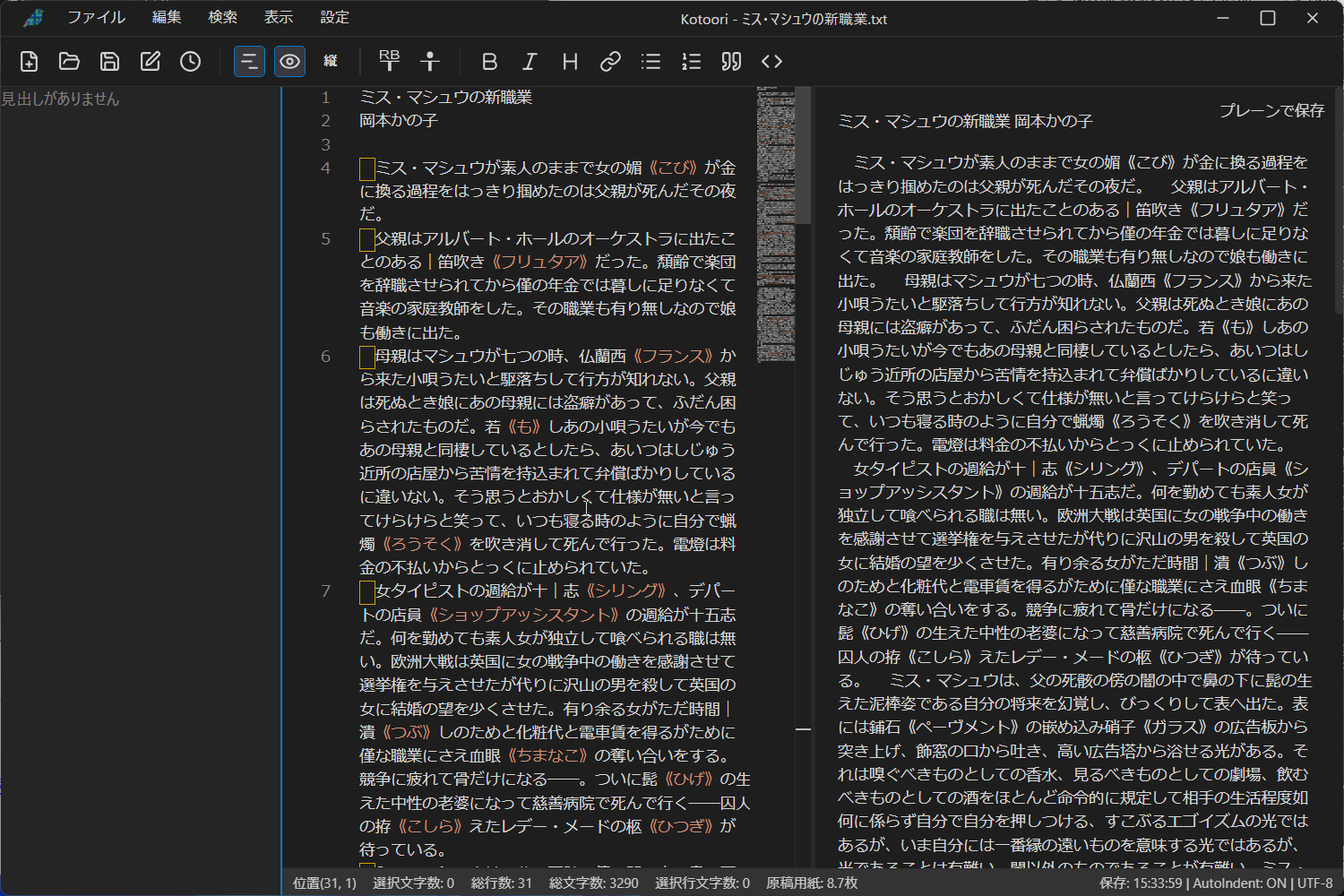Screen dimensions: 1344x896
Task: Switch to vertical writing with 縦 icon
Action: tap(331, 62)
